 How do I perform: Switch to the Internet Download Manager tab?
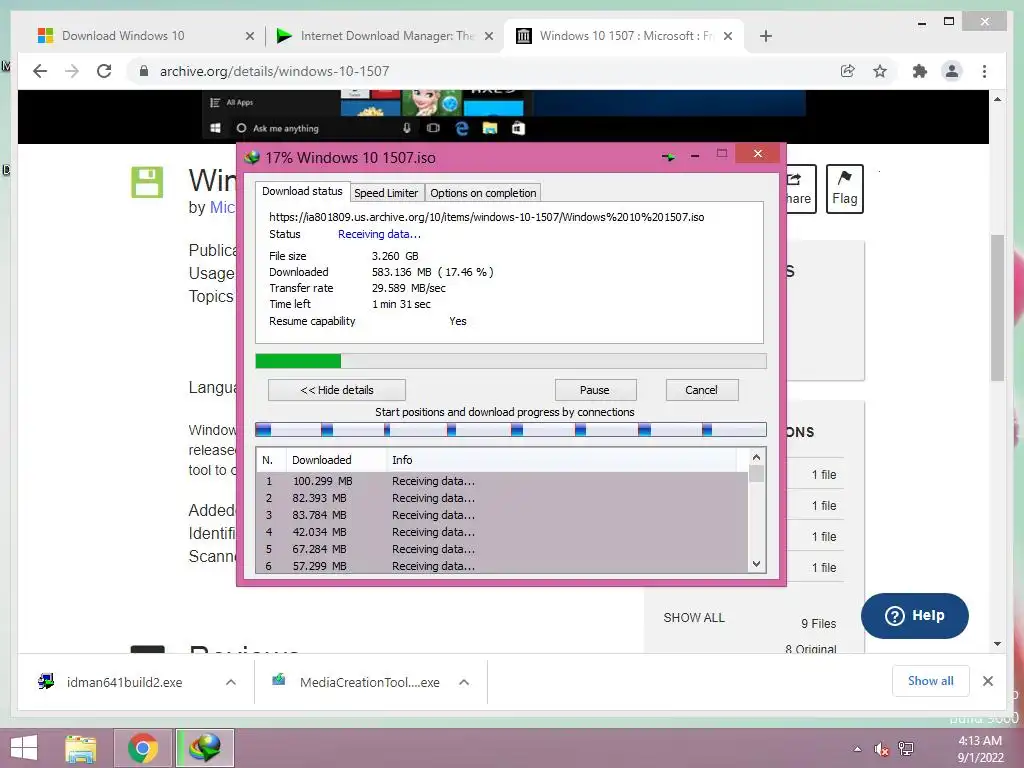tap(387, 36)
